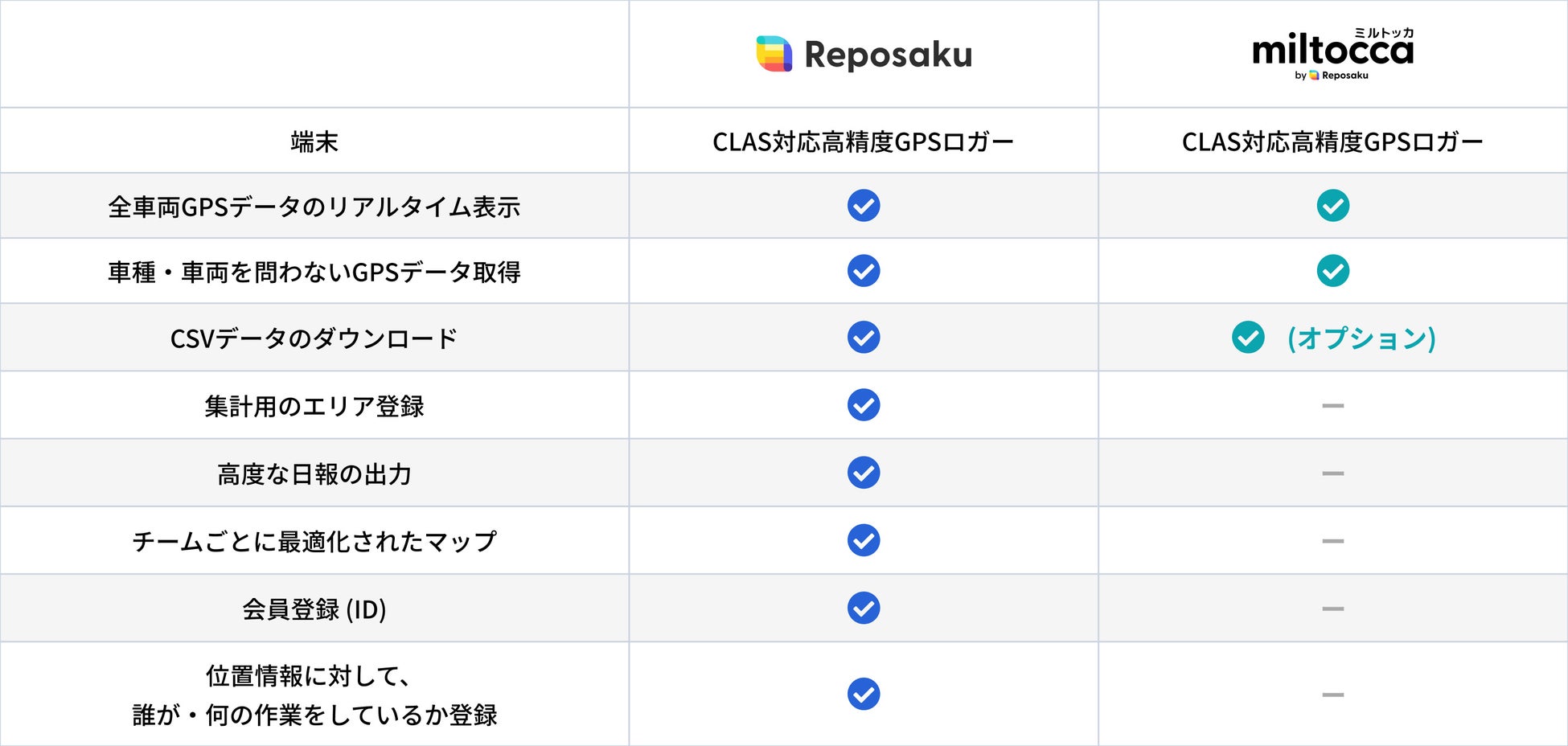Click miltocca teal checkmark beside オプション
This screenshot has height=746, width=1568.
tap(1248, 338)
